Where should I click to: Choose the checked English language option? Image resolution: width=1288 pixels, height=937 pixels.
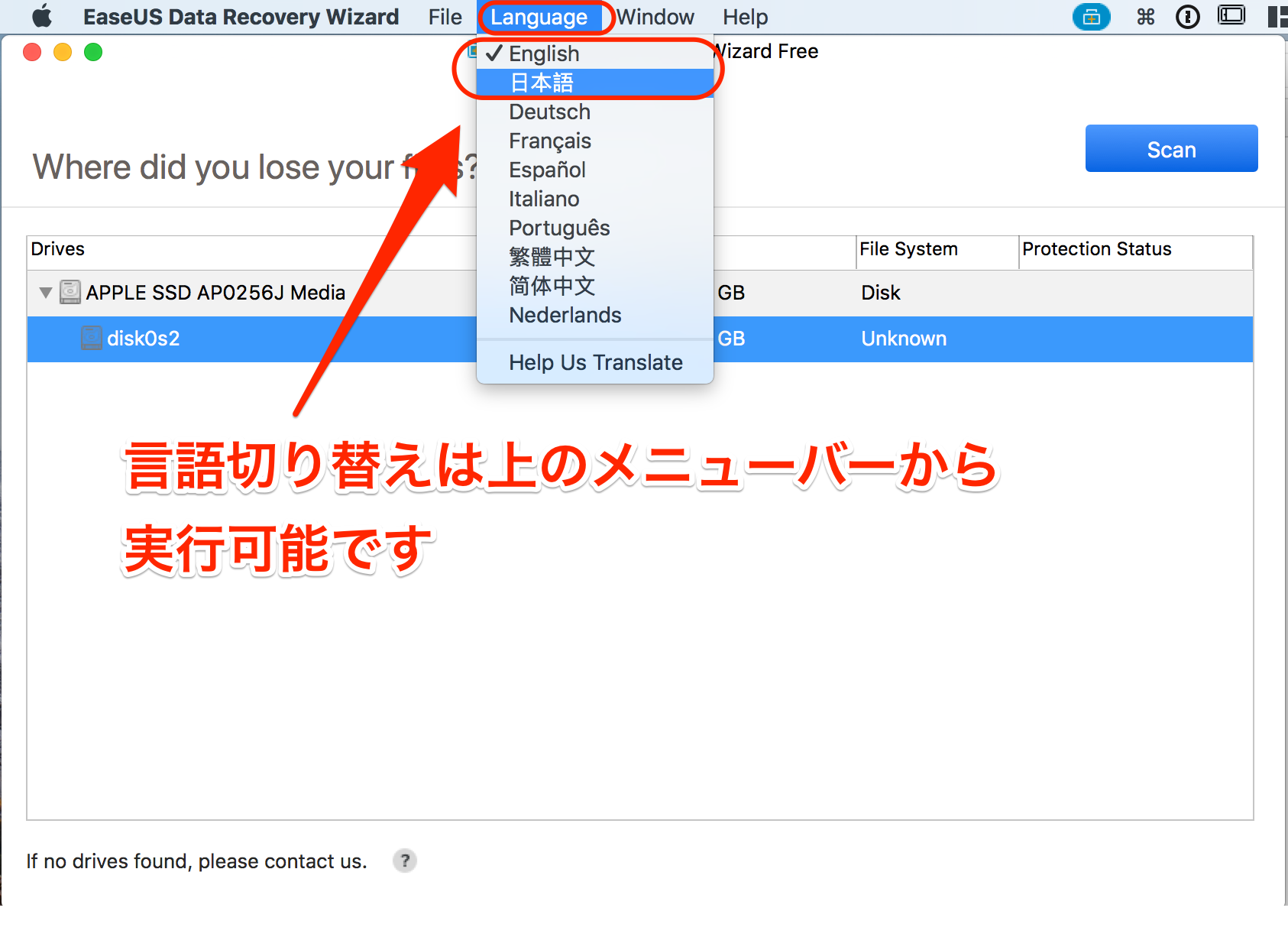click(x=544, y=53)
